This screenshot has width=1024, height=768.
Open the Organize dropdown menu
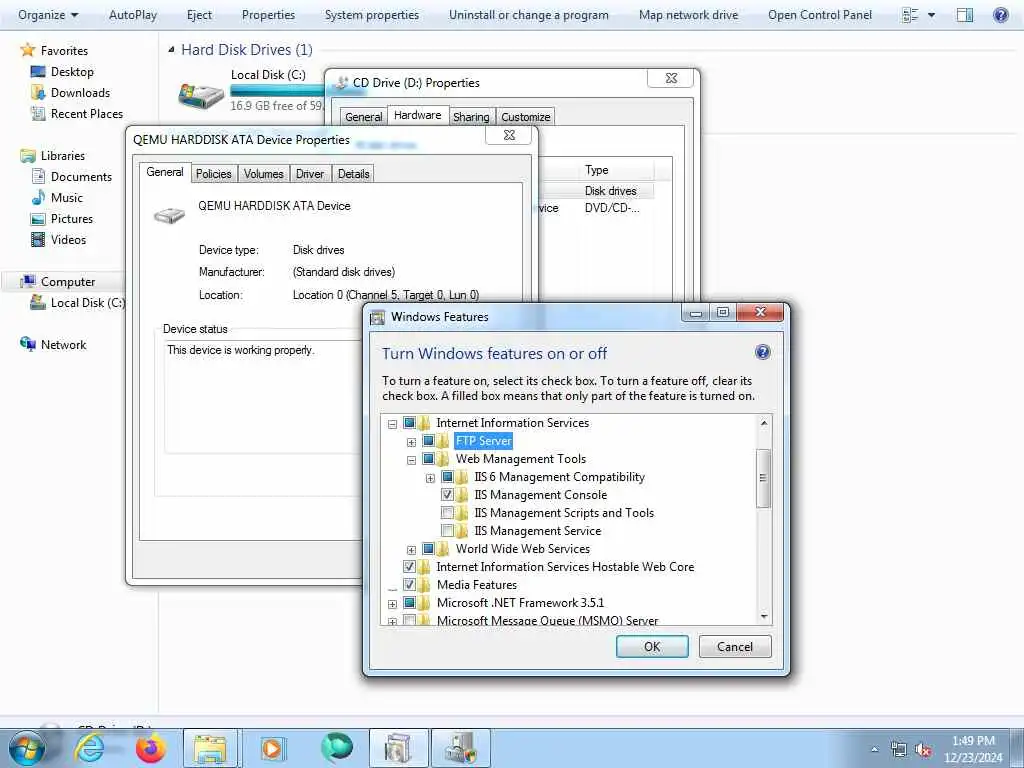click(x=48, y=14)
